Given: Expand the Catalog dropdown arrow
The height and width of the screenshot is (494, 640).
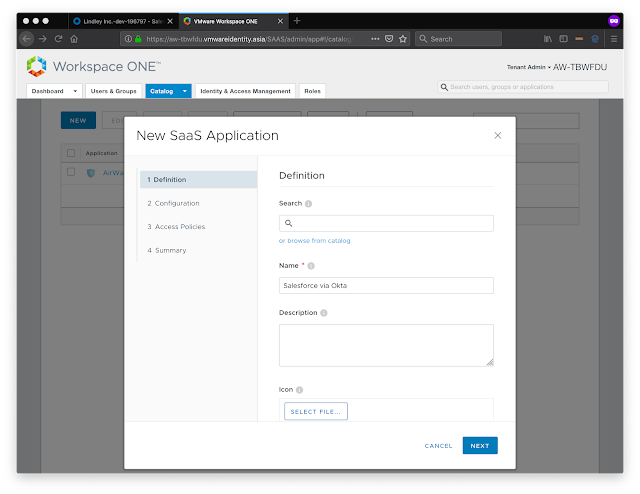Looking at the screenshot, I should (184, 91).
